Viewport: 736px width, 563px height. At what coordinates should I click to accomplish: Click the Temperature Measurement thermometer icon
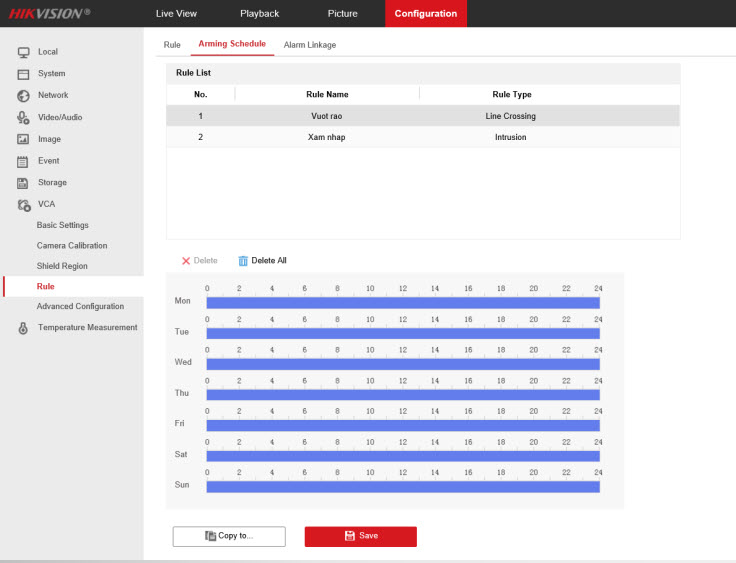(x=23, y=328)
